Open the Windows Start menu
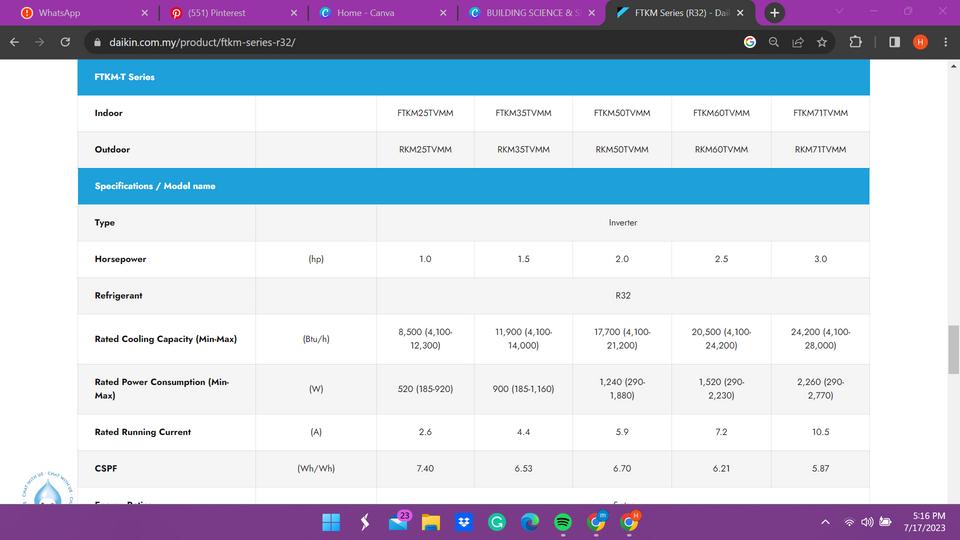Screen dimensions: 960x540 (331, 522)
